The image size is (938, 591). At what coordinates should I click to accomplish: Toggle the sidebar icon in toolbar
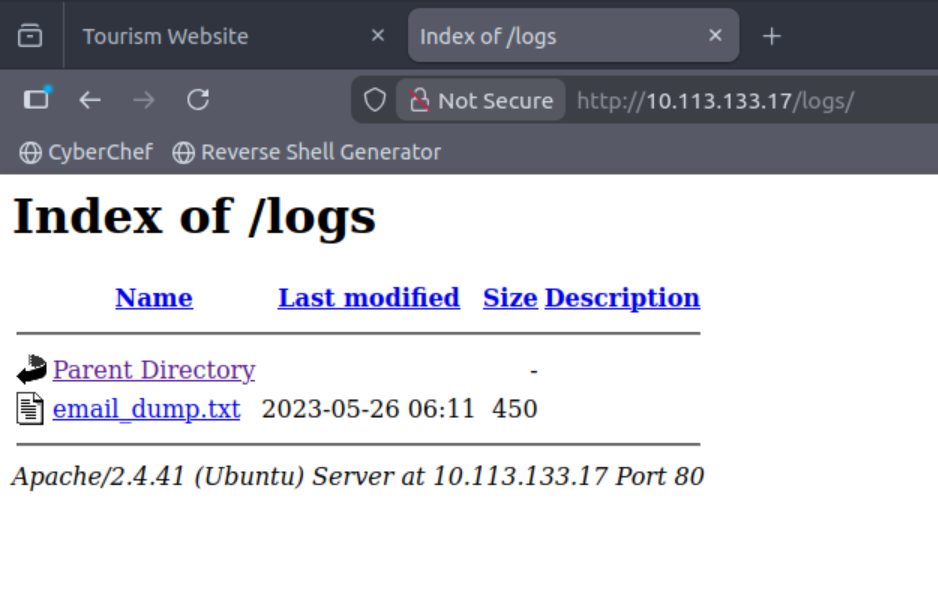(x=36, y=99)
